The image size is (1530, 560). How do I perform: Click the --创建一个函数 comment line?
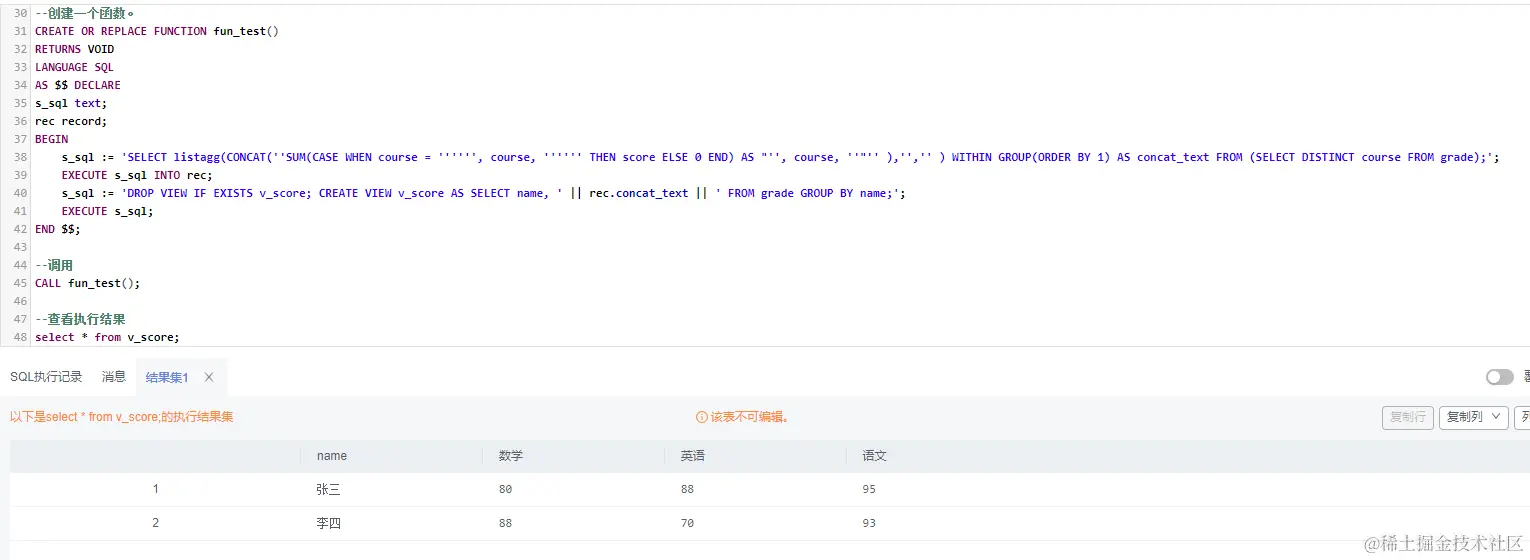pos(85,13)
